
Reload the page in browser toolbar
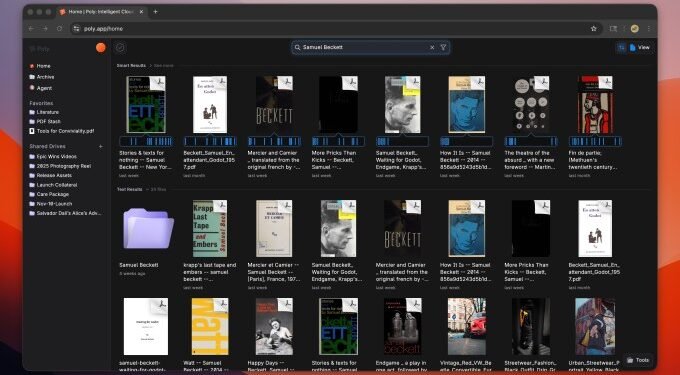click(59, 29)
